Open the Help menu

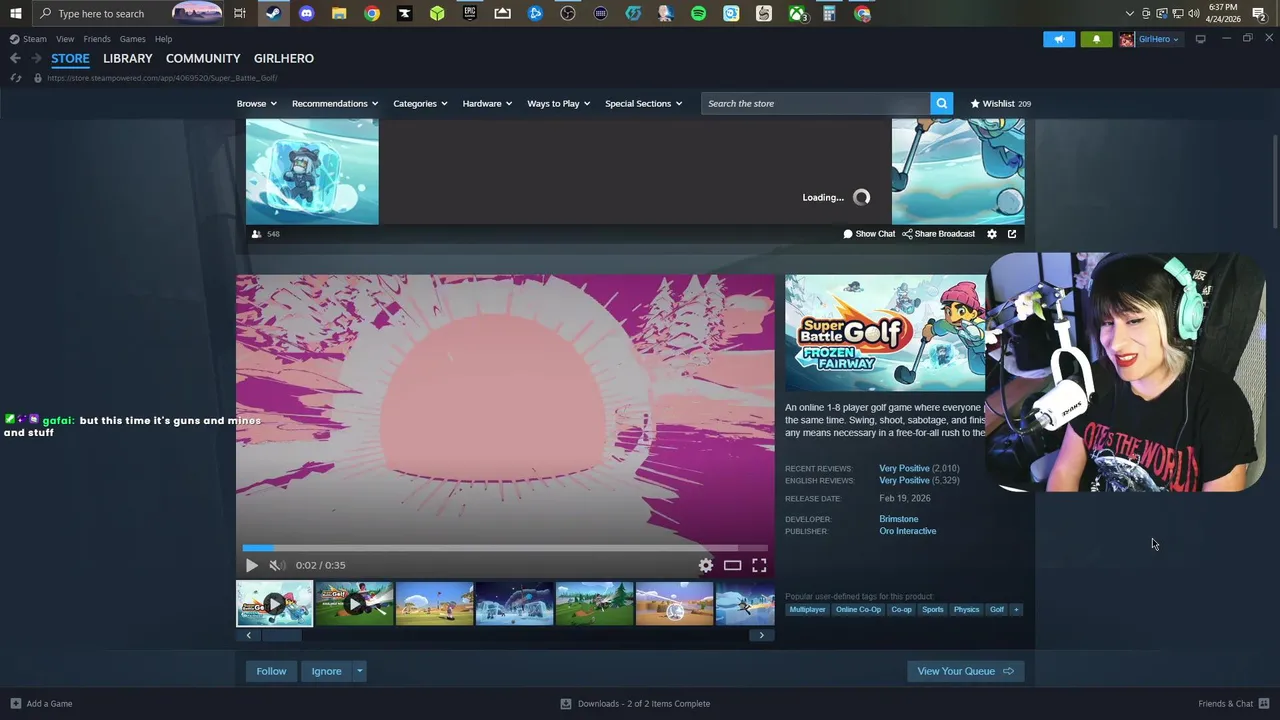(x=163, y=39)
